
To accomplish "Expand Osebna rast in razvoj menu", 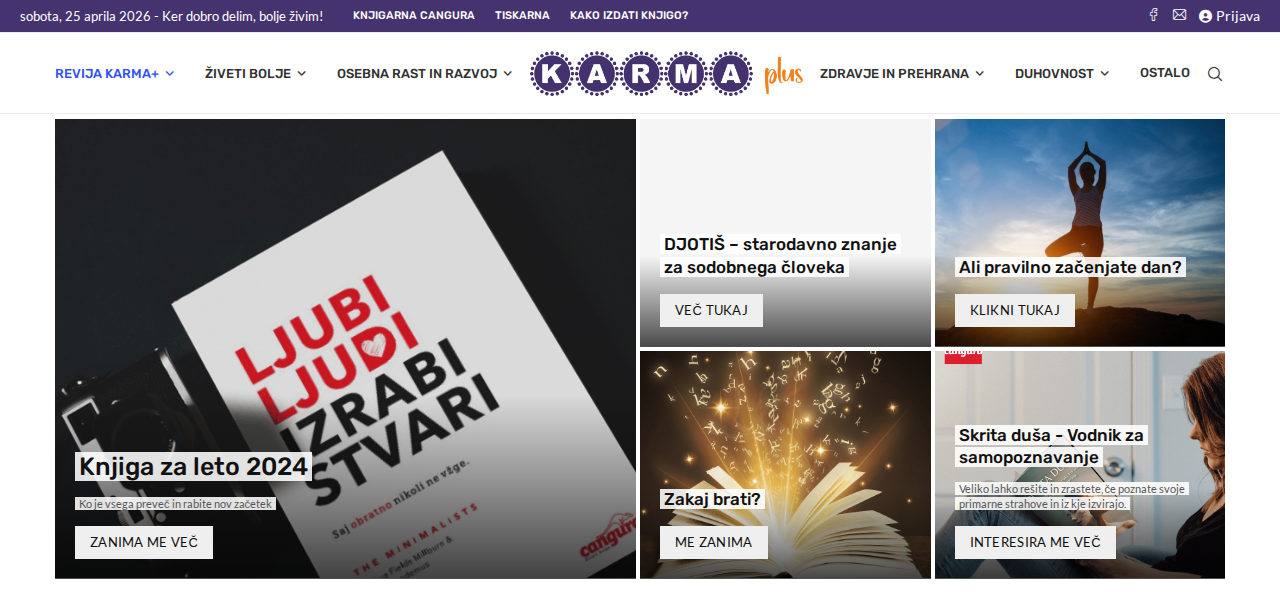I will pyautogui.click(x=425, y=73).
